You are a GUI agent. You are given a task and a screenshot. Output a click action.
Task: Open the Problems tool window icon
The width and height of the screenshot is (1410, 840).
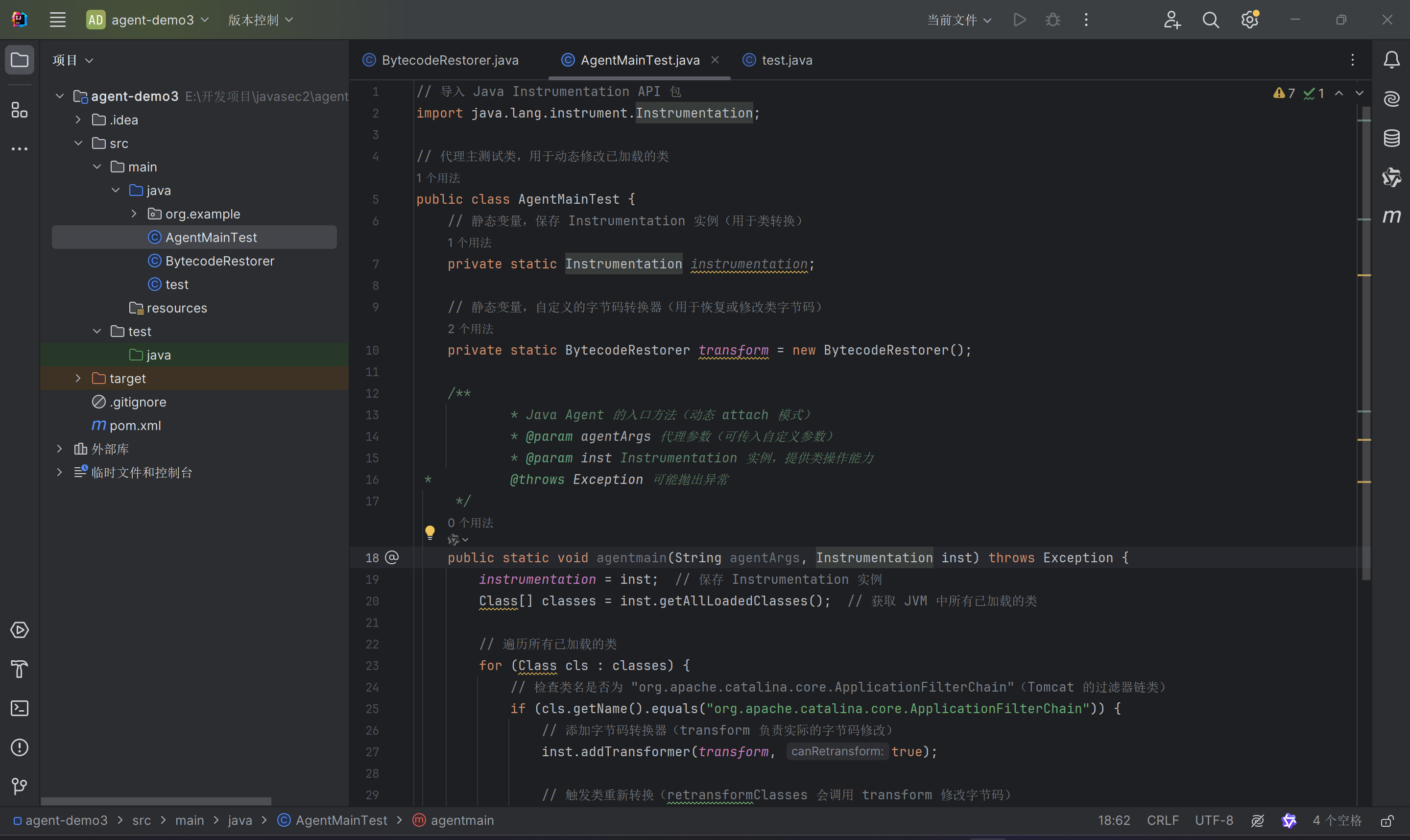19,747
